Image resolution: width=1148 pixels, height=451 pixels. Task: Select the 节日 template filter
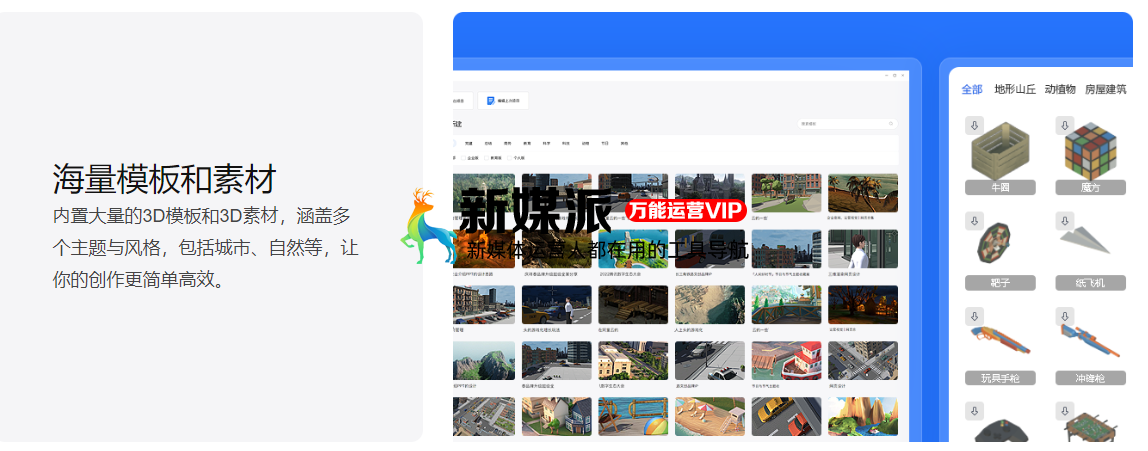605,144
